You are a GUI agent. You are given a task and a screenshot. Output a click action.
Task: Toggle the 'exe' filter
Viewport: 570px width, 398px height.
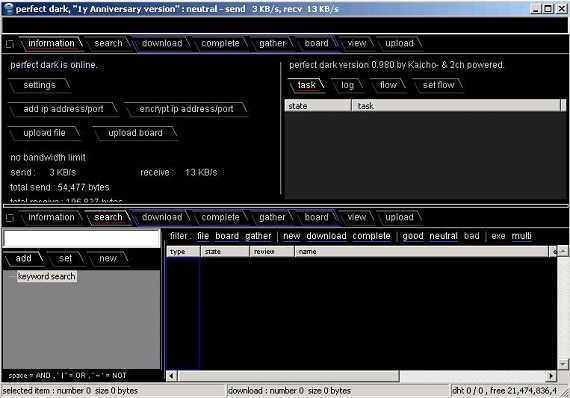tap(498, 236)
